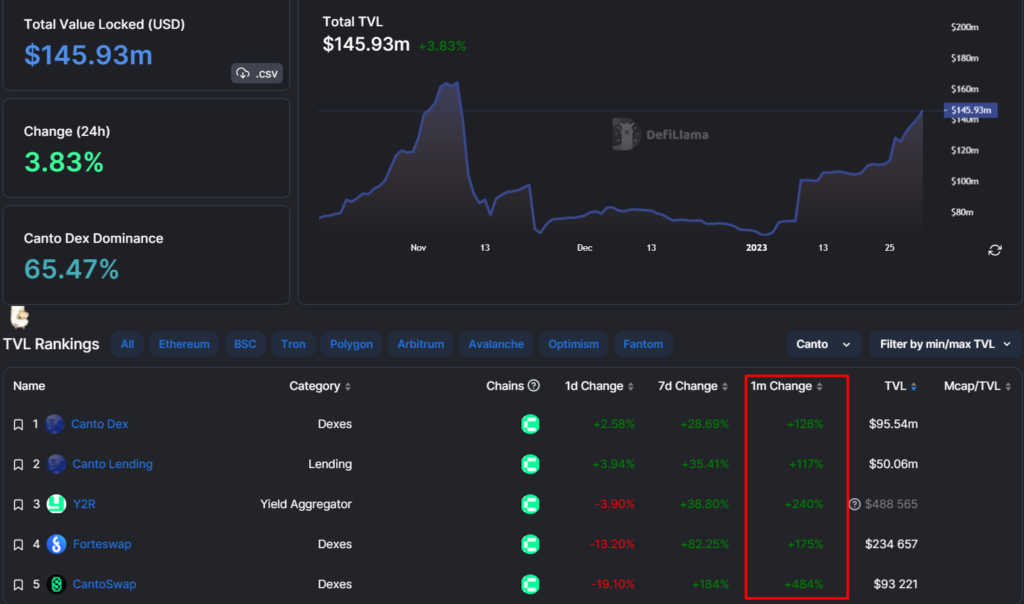The height and width of the screenshot is (604, 1024).
Task: Click the Forteswap logo icon
Action: [x=56, y=544]
